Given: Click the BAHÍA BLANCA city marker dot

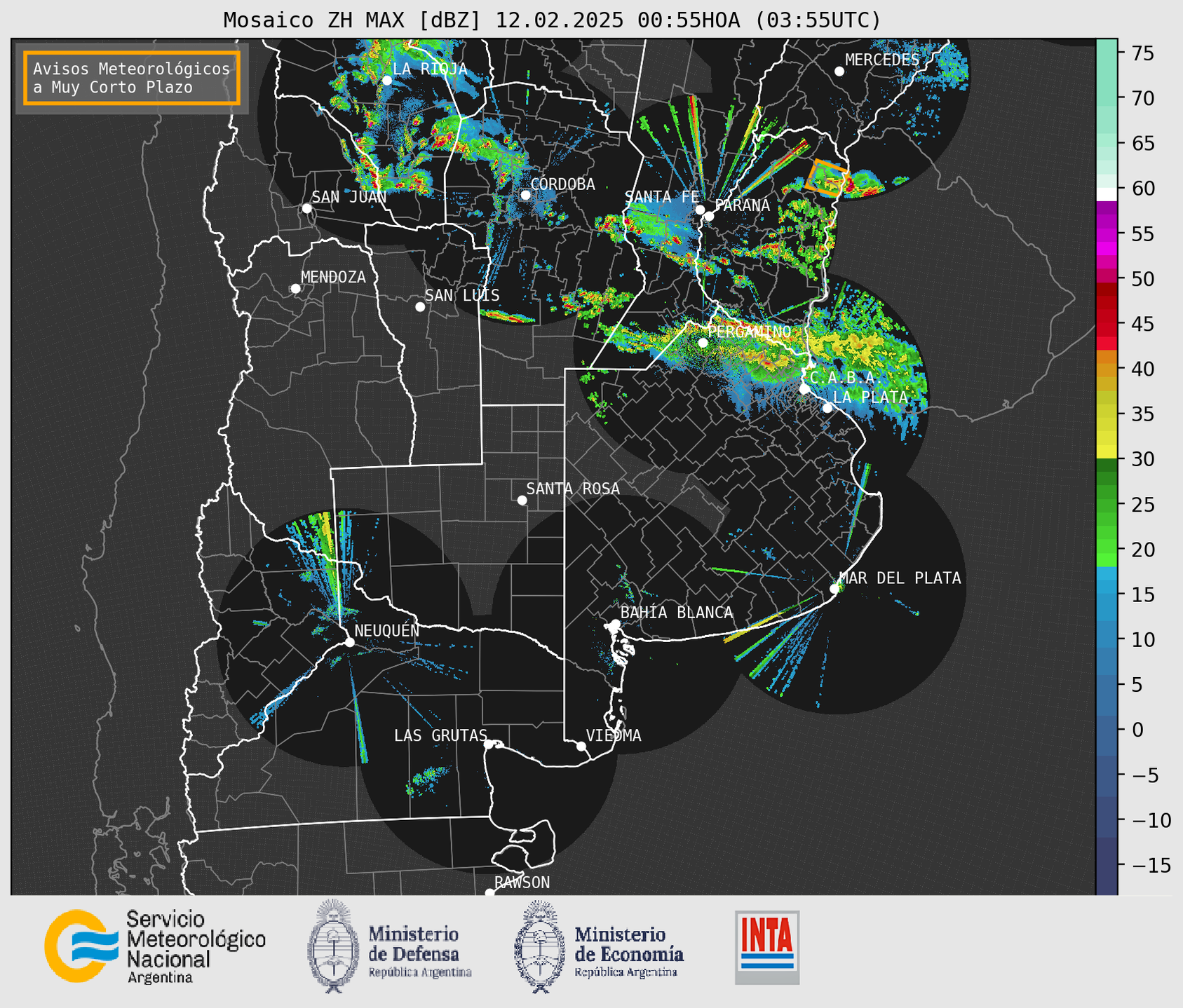Looking at the screenshot, I should (615, 624).
